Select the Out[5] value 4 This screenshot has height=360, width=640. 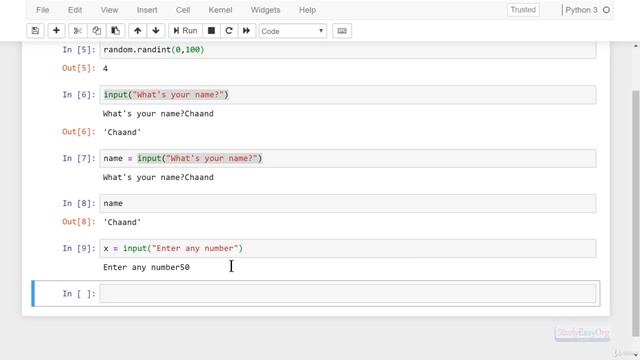pyautogui.click(x=105, y=68)
